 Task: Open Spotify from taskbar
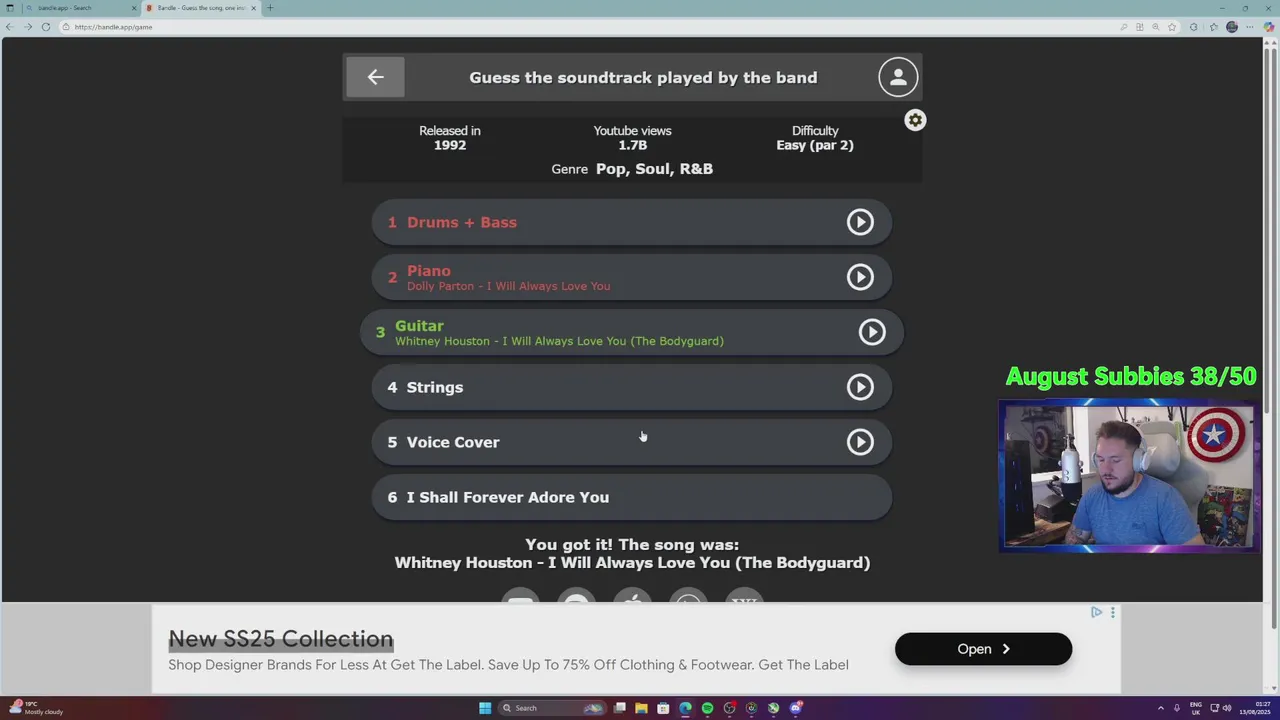pyautogui.click(x=707, y=708)
